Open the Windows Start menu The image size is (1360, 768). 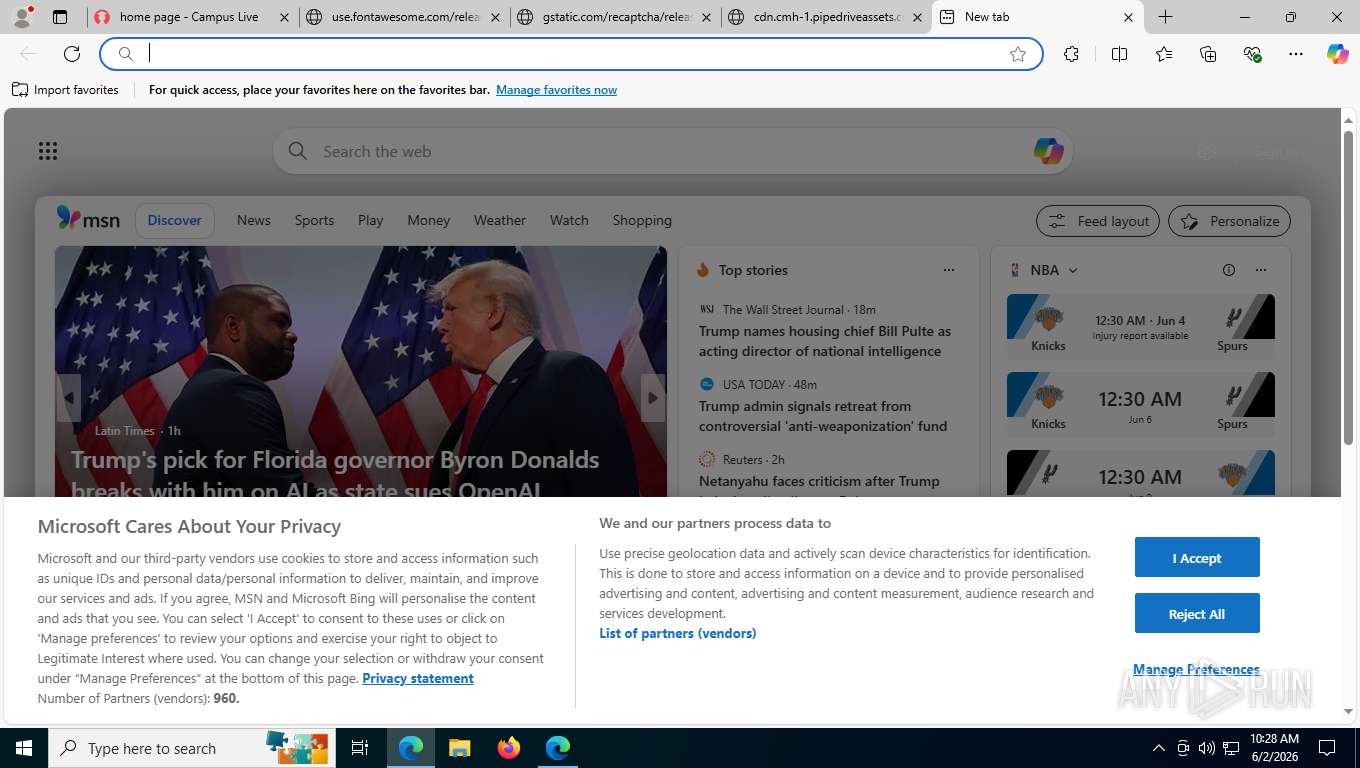(x=24, y=748)
